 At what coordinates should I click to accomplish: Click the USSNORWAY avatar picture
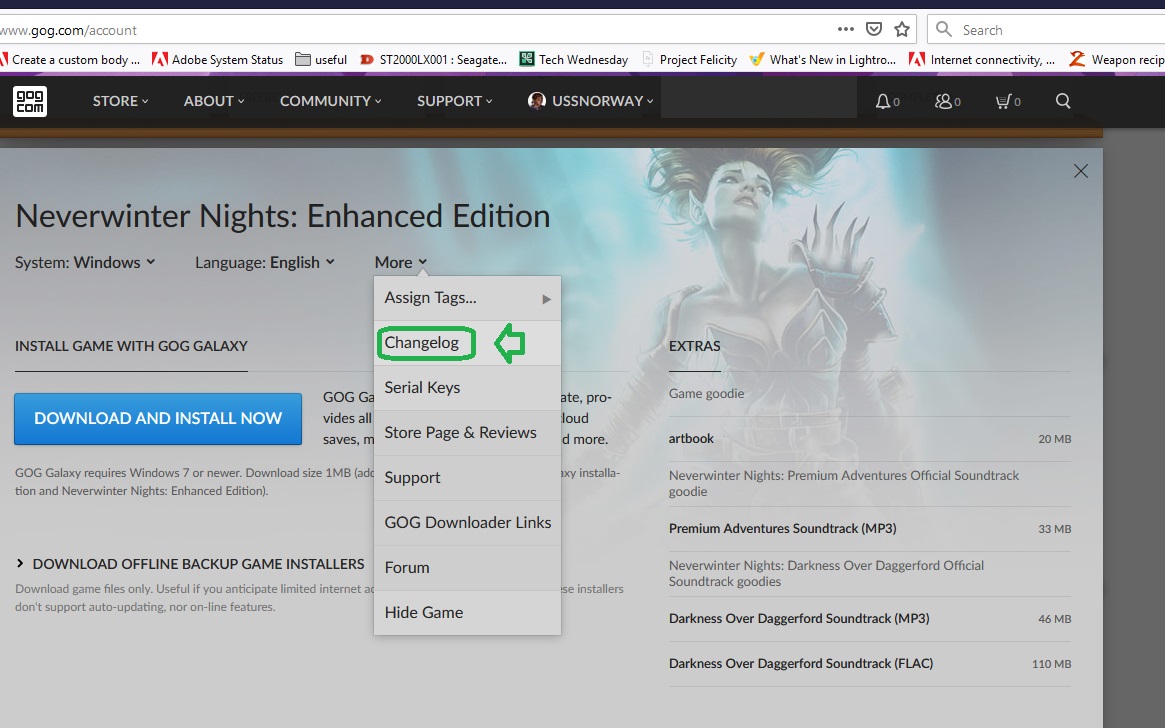(536, 100)
